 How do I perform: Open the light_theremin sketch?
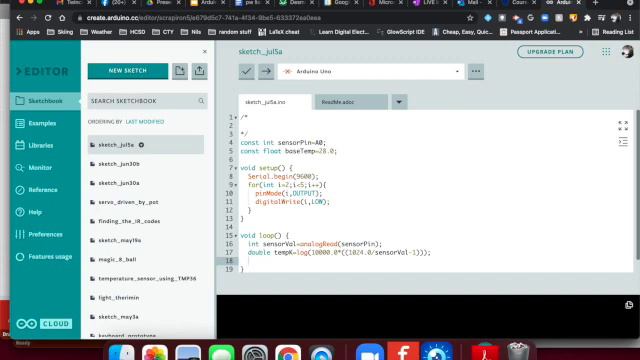coord(146,298)
